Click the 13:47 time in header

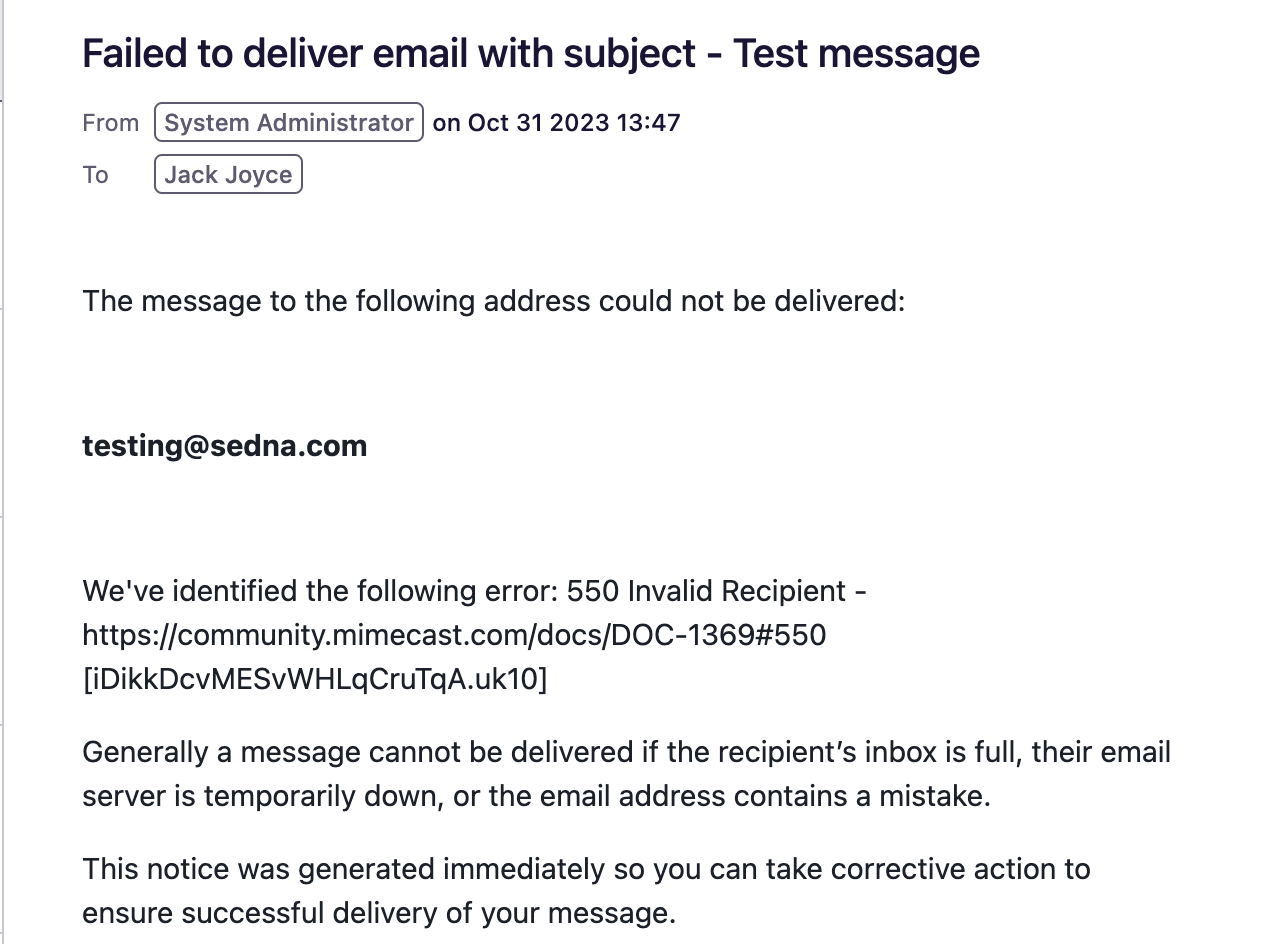[x=648, y=122]
